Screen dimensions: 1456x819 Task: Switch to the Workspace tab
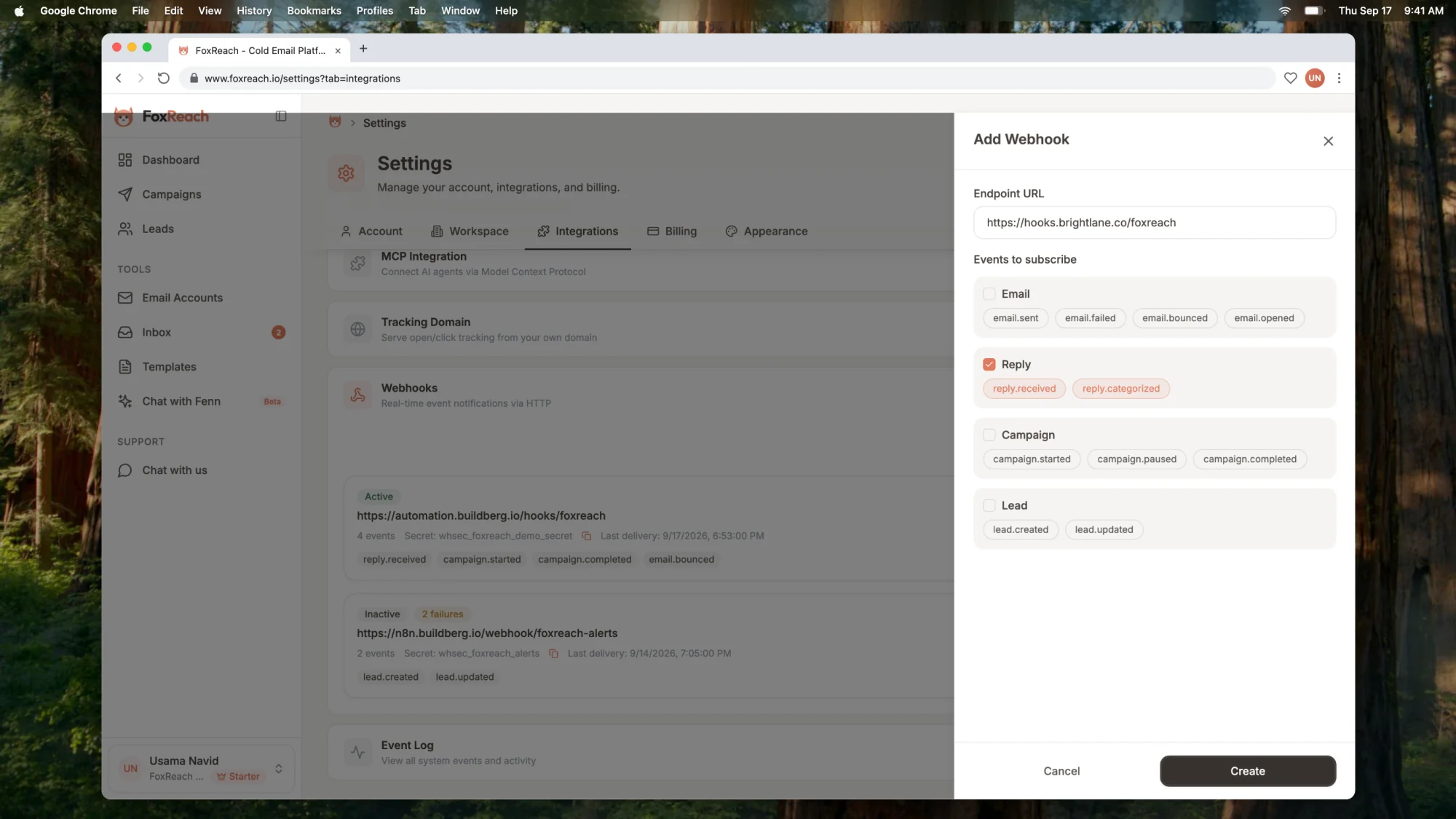tap(470, 232)
